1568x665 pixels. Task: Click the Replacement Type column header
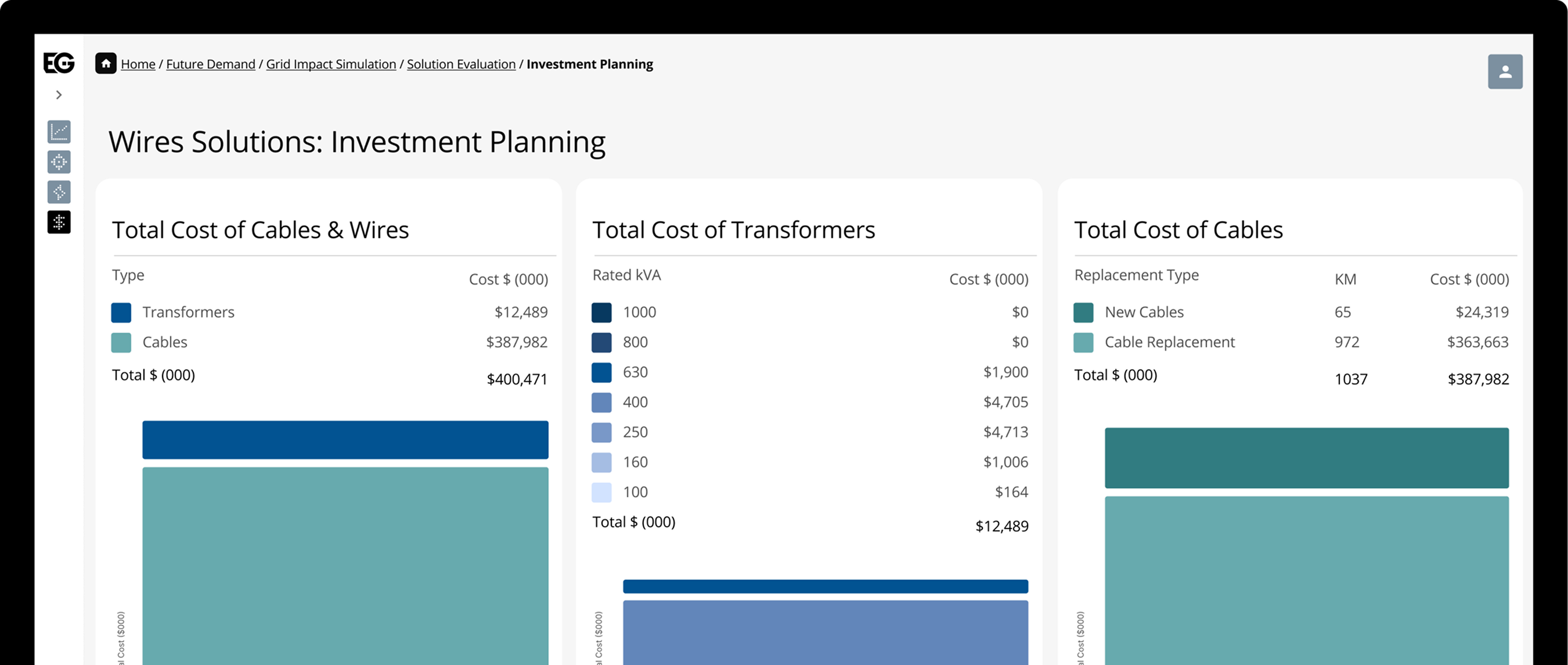pyautogui.click(x=1137, y=275)
